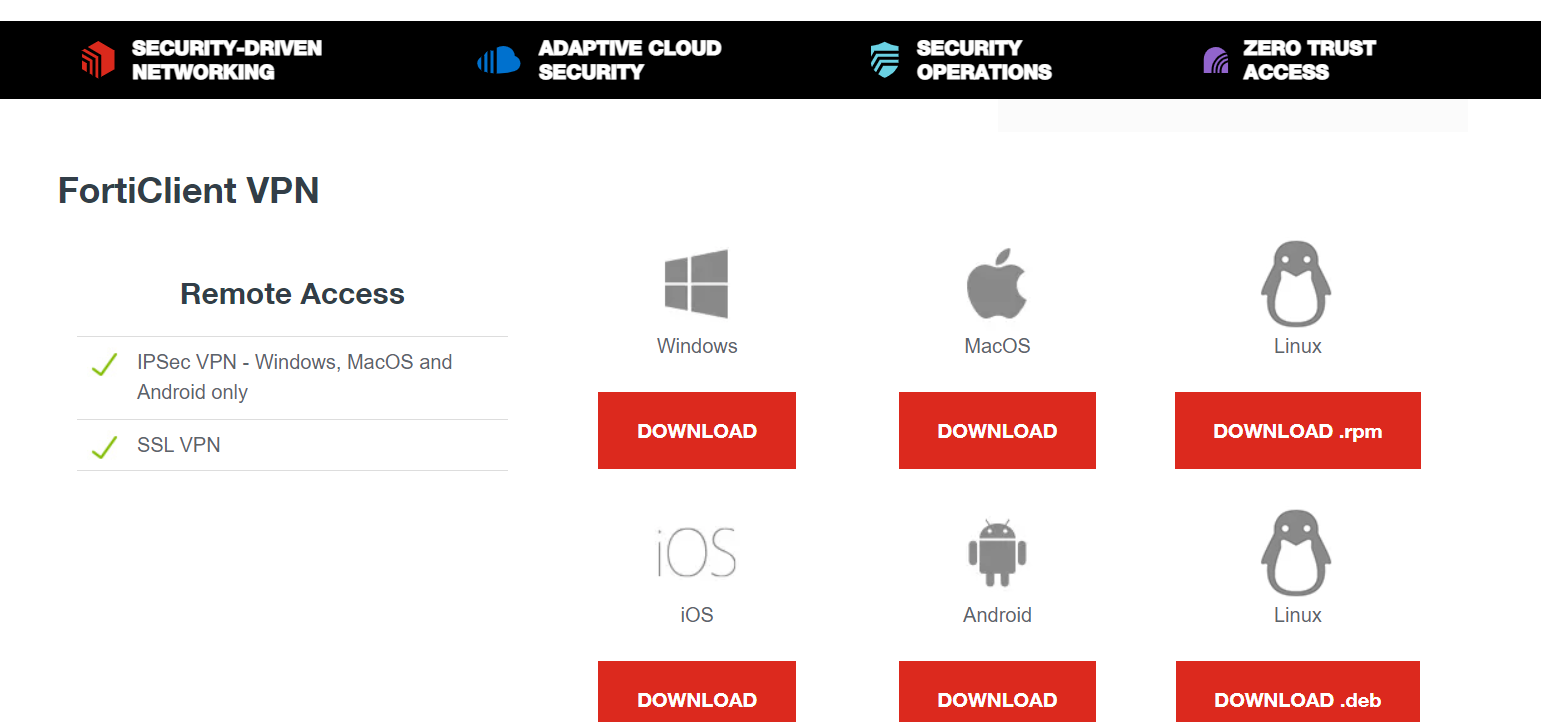Viewport: 1541px width, 722px height.
Task: Click the Android robot icon
Action: [997, 553]
